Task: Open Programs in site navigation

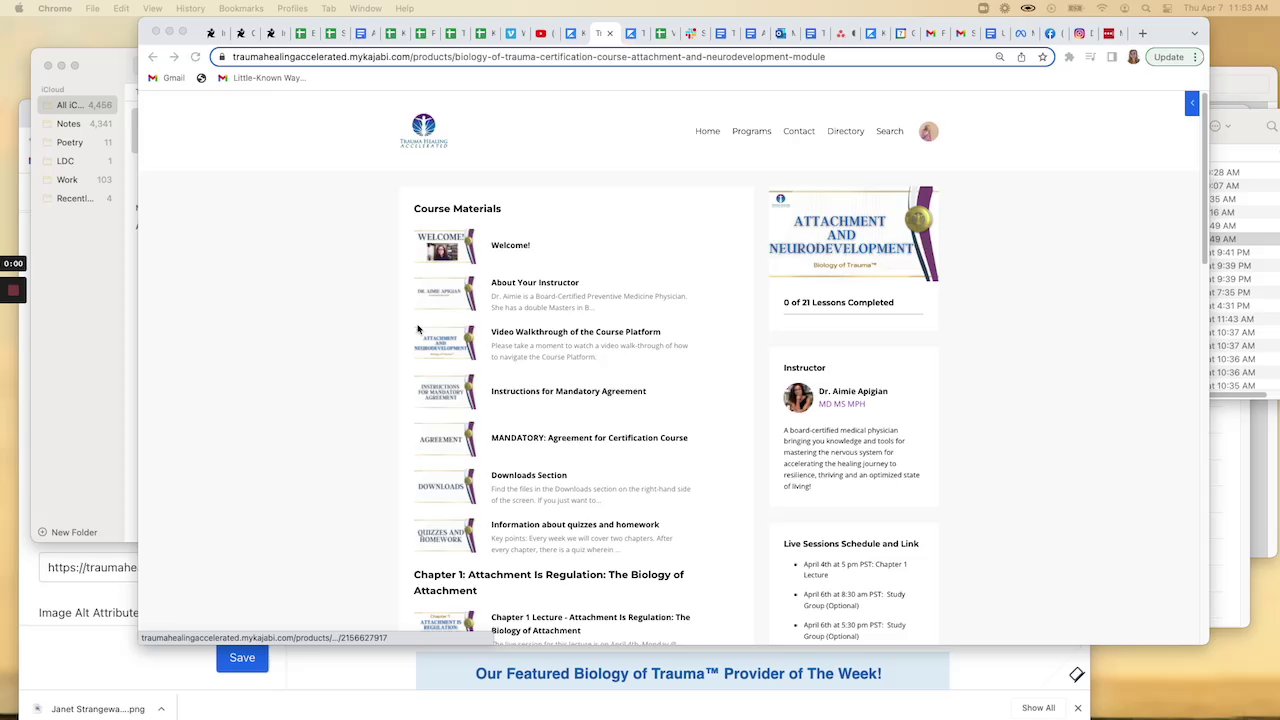Action: click(751, 131)
